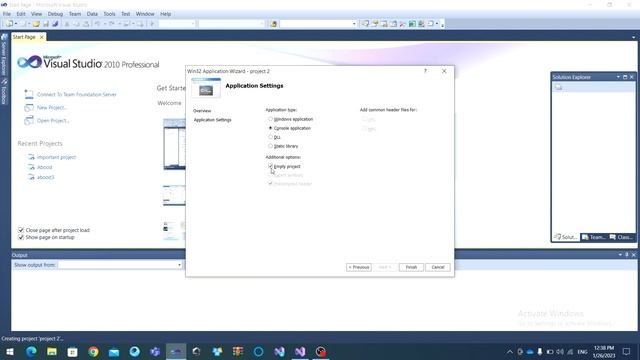Toggle auto-hide pin on Output panel
The width and height of the screenshot is (640, 360).
(x=627, y=255)
